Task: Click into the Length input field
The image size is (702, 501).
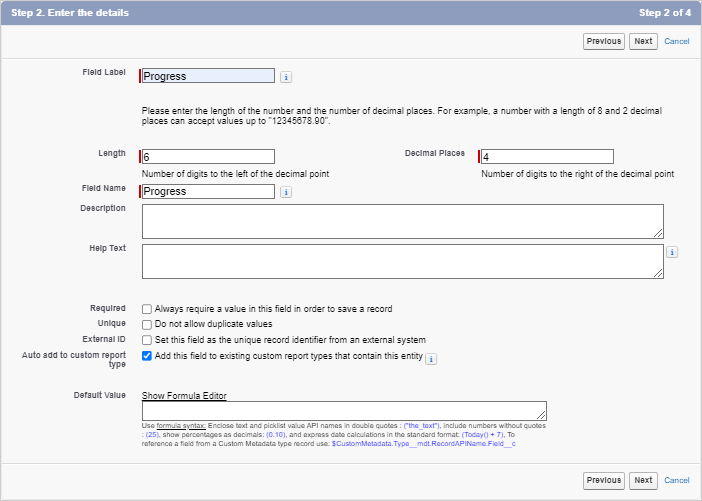Action: point(209,157)
